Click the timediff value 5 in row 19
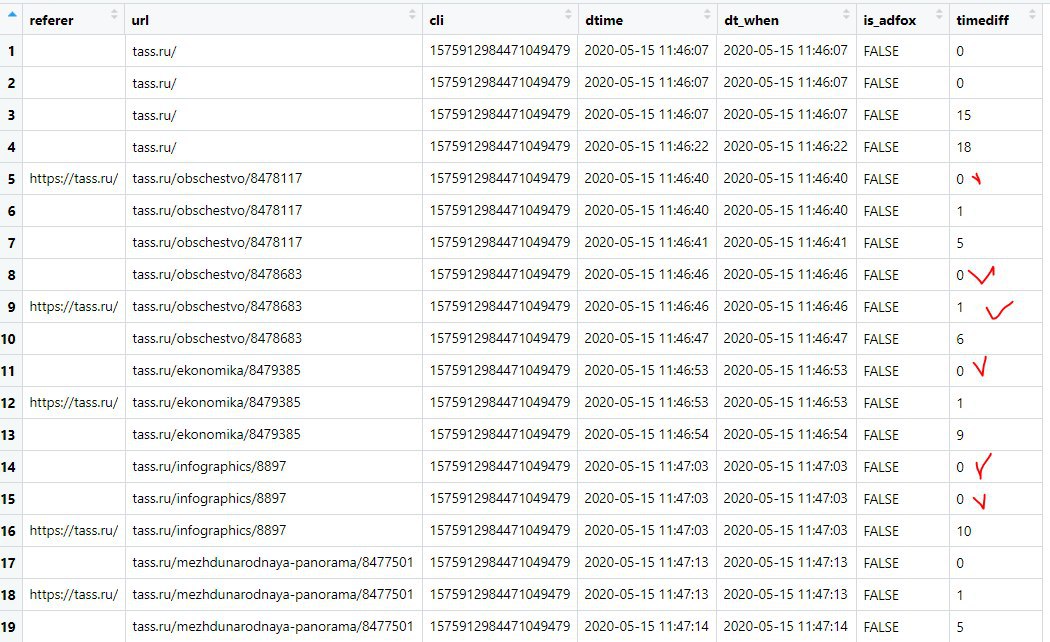This screenshot has width=1050, height=642. click(960, 628)
